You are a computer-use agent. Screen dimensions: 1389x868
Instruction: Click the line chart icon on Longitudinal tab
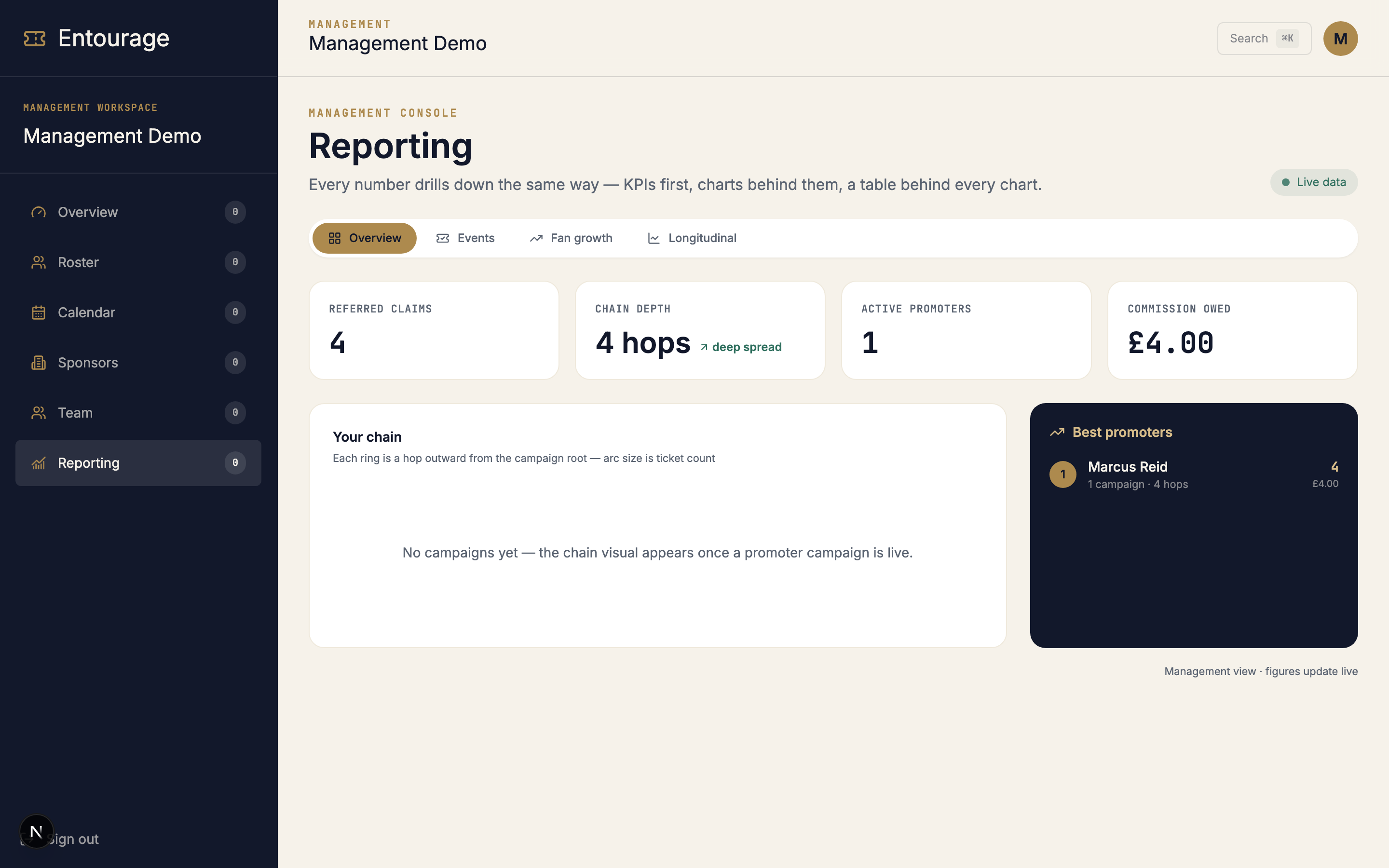tap(654, 238)
